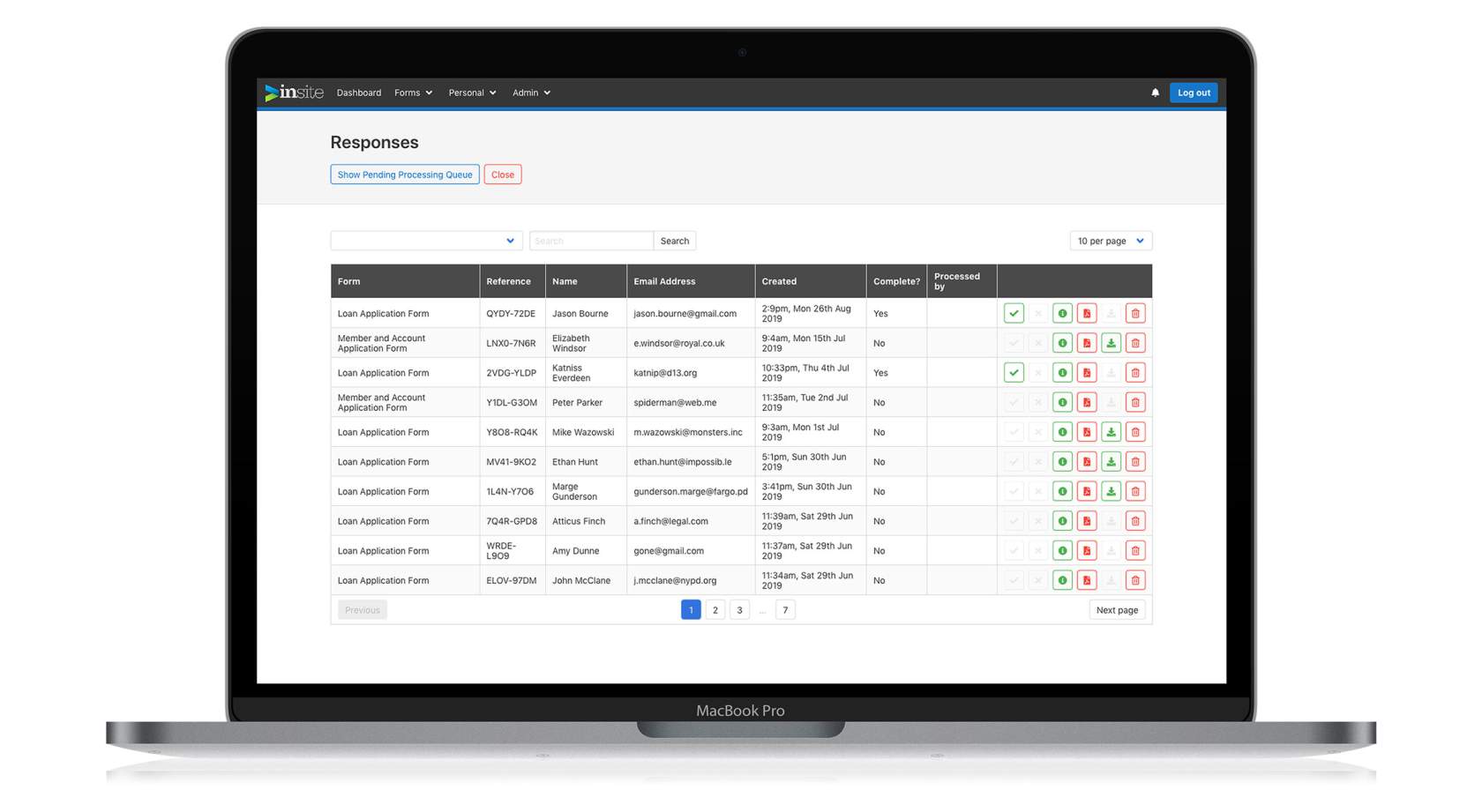
Task: Delete Elizabeth Windsor's response
Action: point(1135,343)
